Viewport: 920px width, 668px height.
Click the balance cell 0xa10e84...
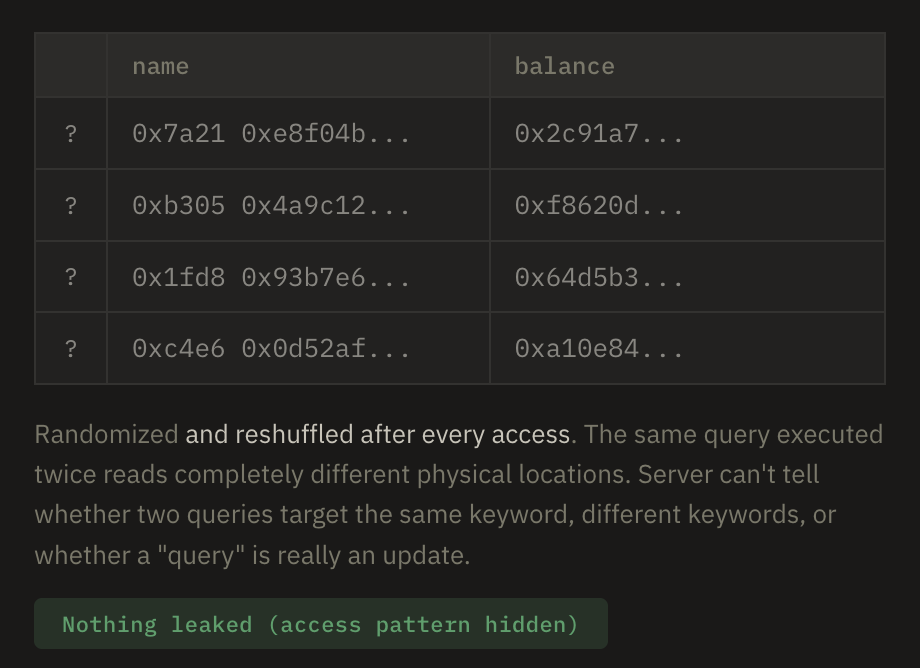pyautogui.click(x=599, y=349)
